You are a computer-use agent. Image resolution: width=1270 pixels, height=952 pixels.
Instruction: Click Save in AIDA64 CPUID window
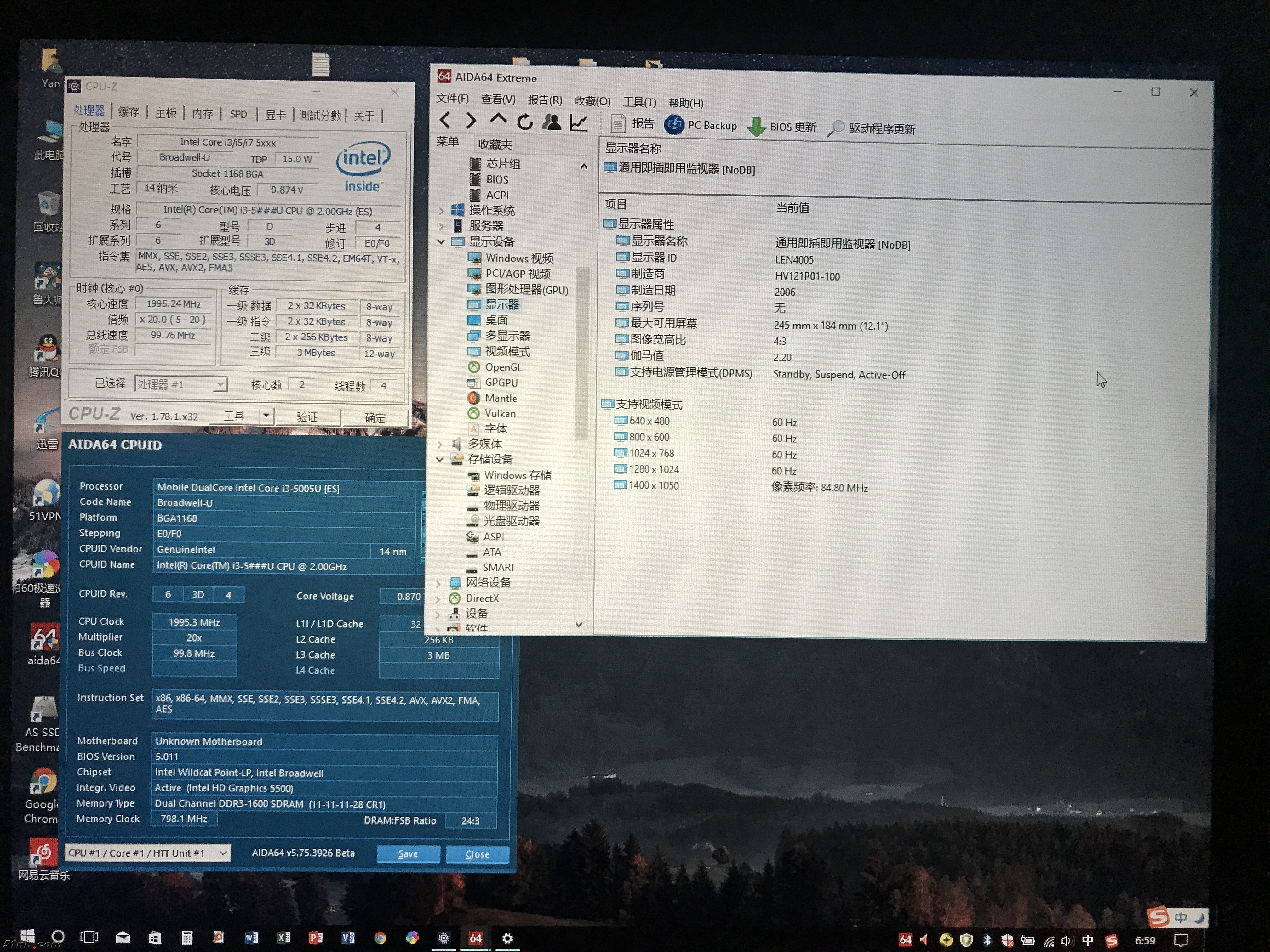coord(408,854)
